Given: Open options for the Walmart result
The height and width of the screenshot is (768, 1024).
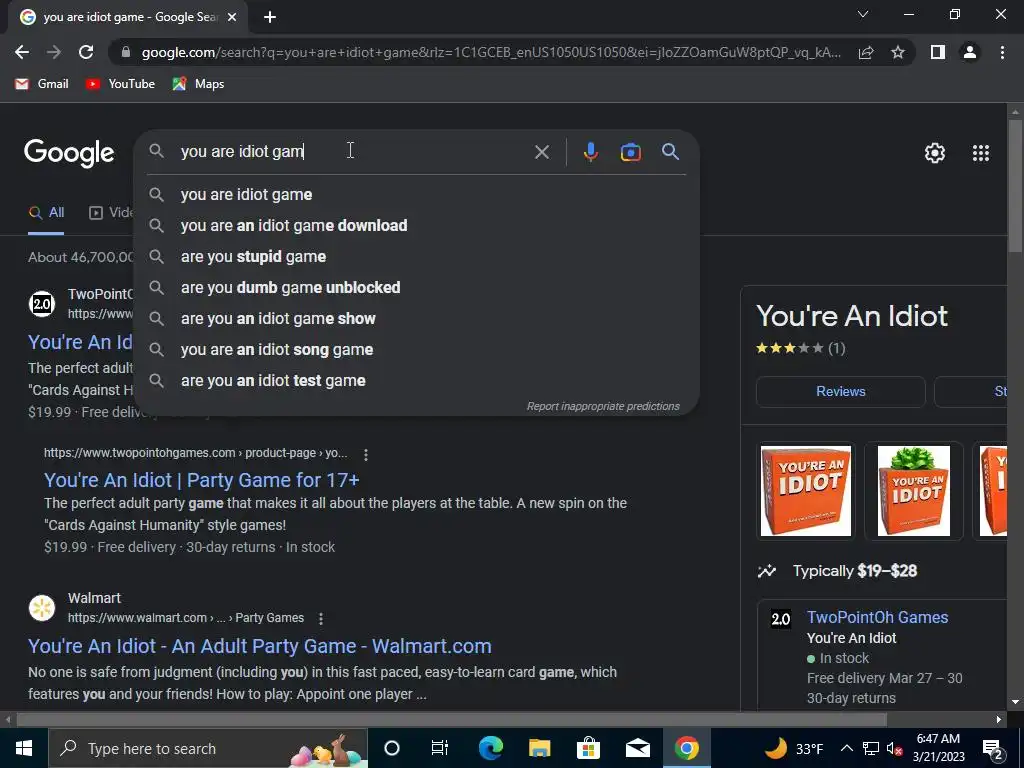Looking at the screenshot, I should pos(321,618).
